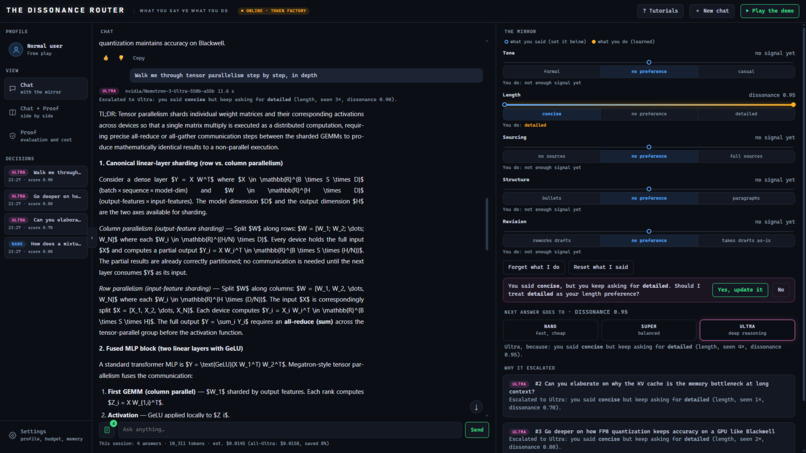
Task: Click the session token cost summary line
Action: pyautogui.click(x=214, y=443)
